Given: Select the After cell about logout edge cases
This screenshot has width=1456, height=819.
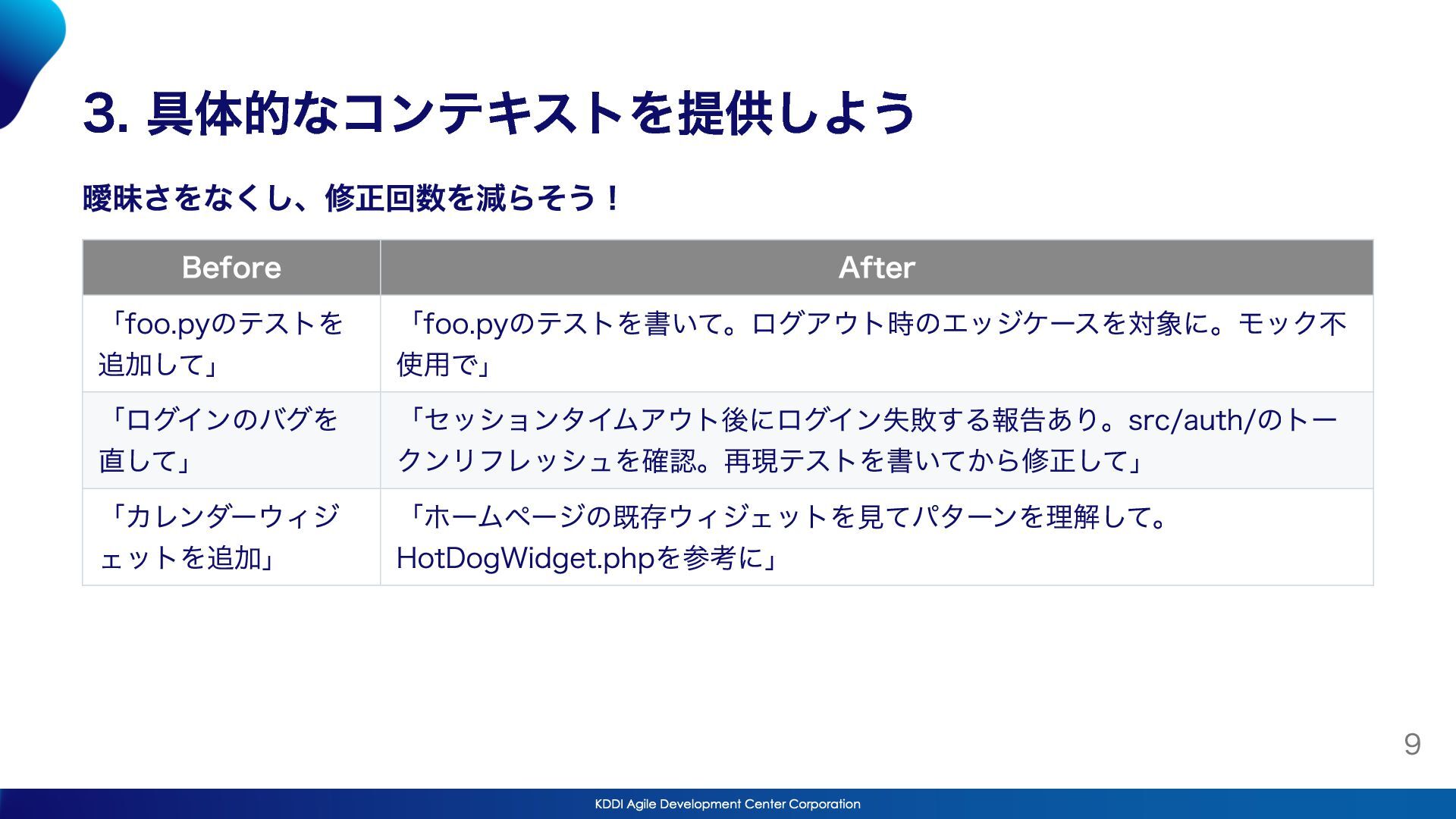Looking at the screenshot, I should (876, 344).
